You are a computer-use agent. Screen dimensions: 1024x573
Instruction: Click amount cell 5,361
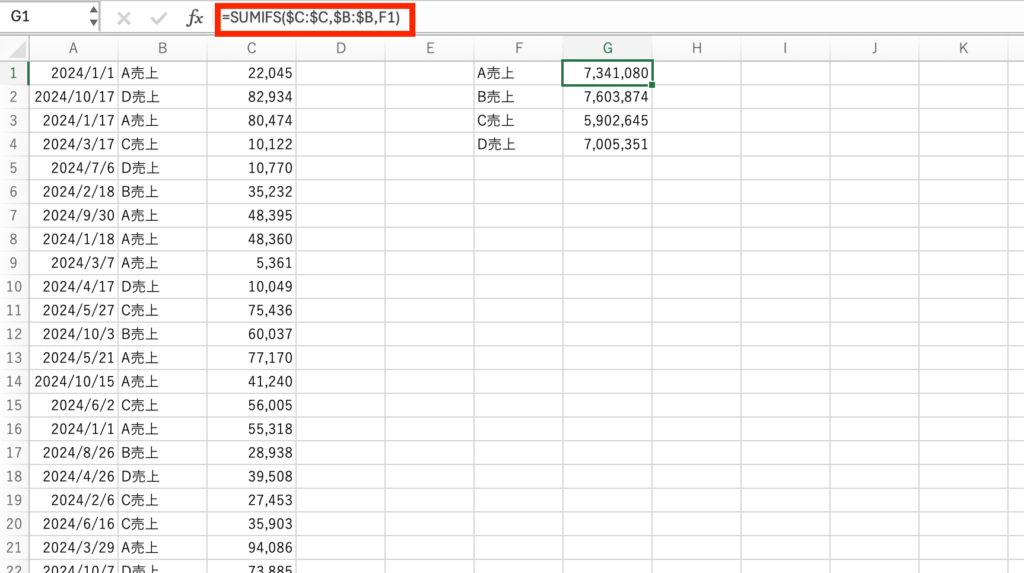251,263
